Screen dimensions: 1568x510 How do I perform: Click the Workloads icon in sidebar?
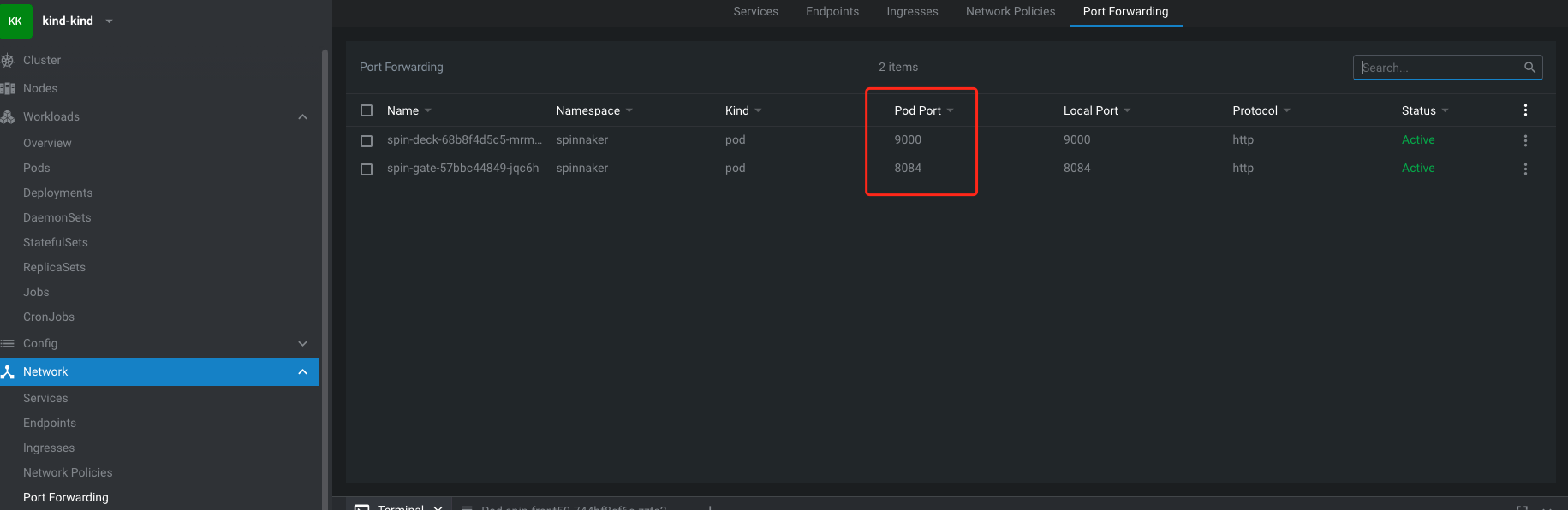tap(8, 116)
